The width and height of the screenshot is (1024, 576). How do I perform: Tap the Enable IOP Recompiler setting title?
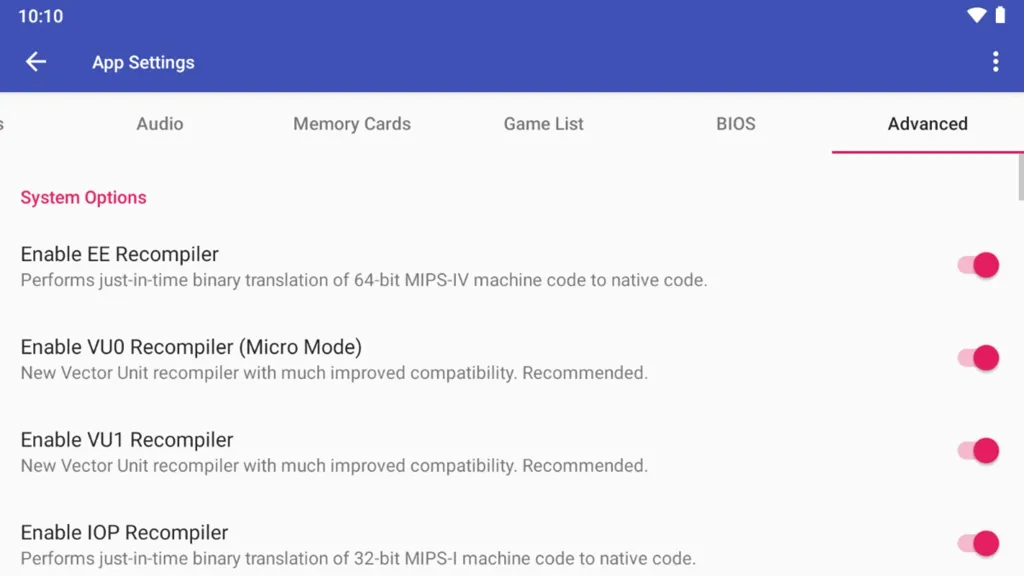pyautogui.click(x=124, y=532)
